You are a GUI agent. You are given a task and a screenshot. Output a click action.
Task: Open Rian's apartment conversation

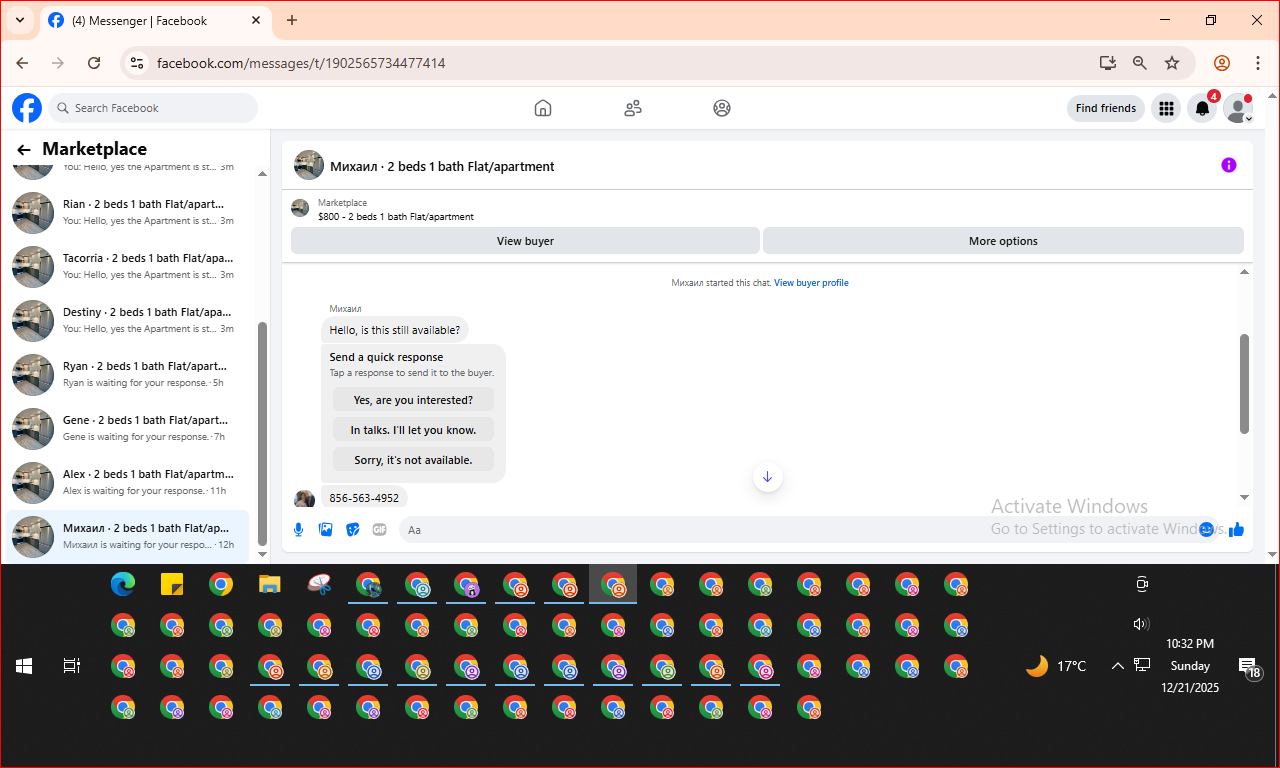128,212
